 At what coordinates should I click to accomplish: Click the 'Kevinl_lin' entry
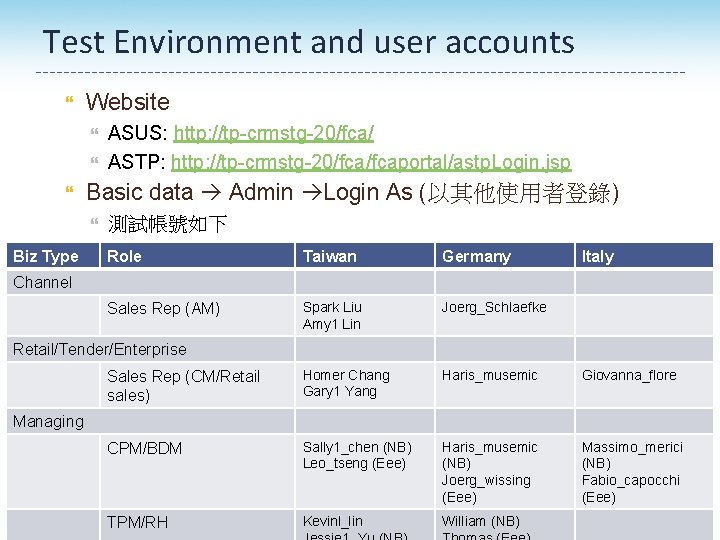click(x=332, y=521)
